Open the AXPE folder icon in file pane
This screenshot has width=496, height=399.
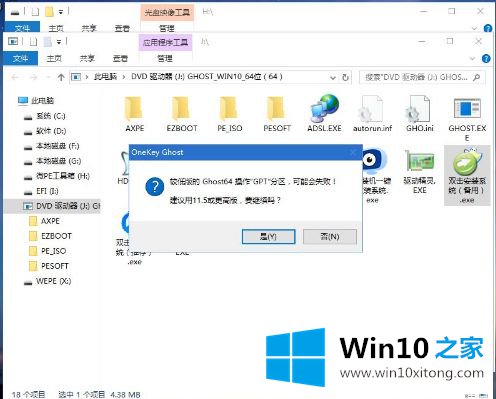pos(134,109)
